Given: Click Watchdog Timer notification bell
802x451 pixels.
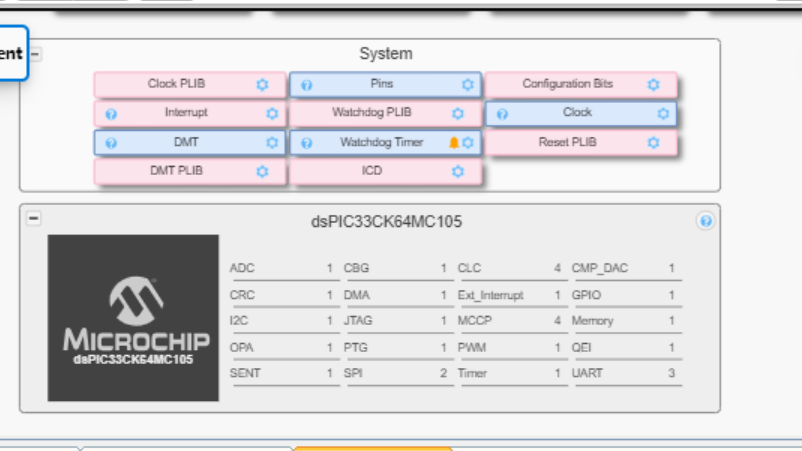Looking at the screenshot, I should pos(454,143).
